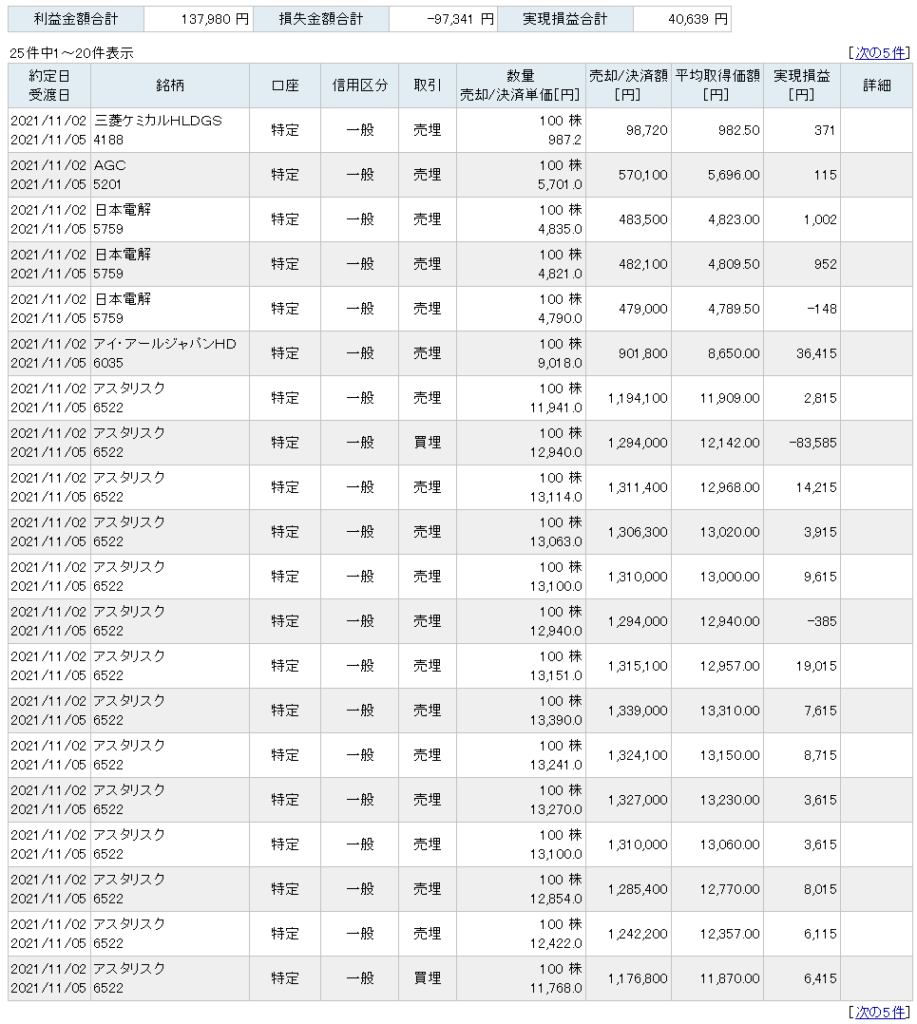Select the 口座 column header
This screenshot has height=1024, width=917.
click(x=285, y=86)
